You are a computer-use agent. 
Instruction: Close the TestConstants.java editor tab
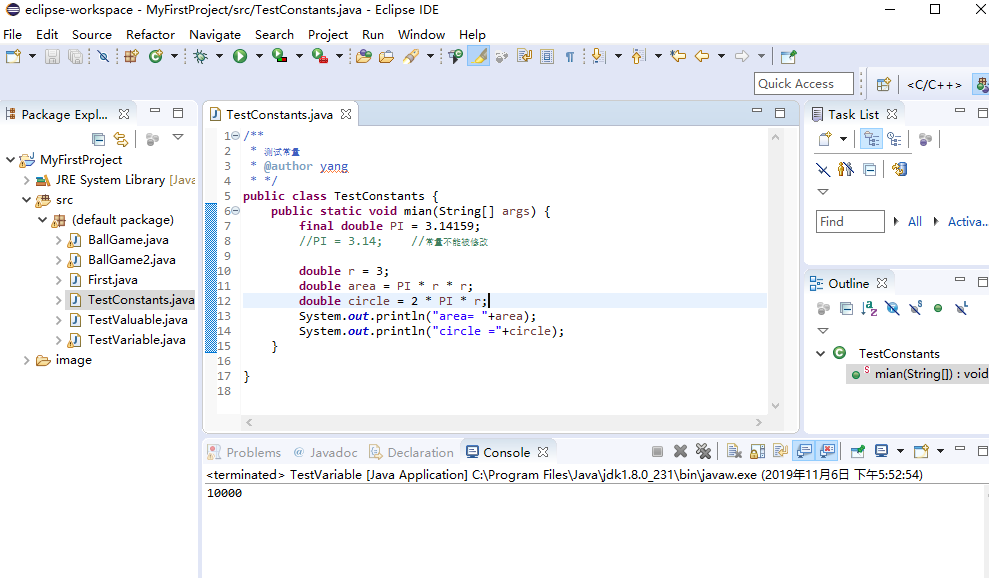click(x=346, y=114)
